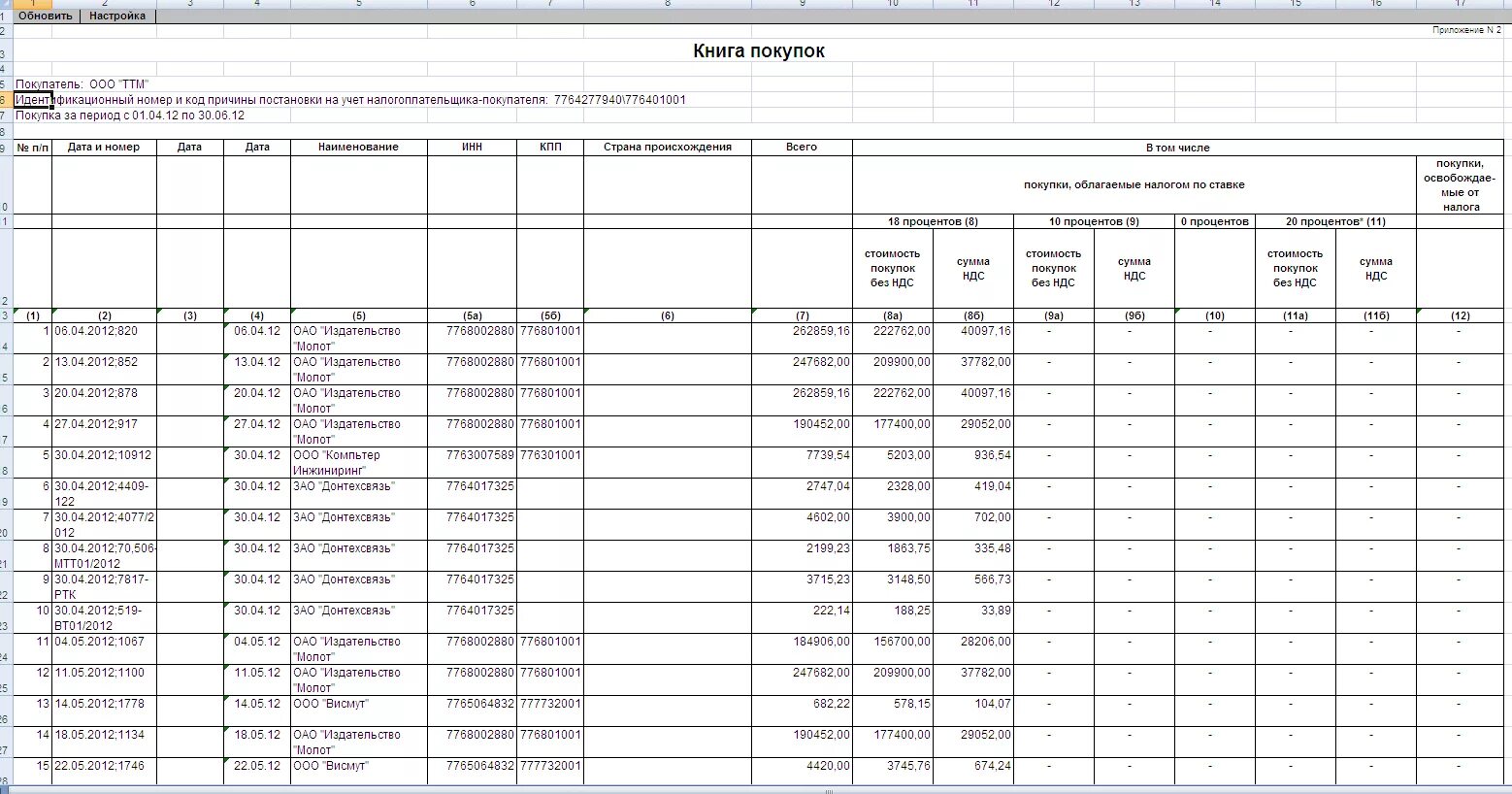Select total amount 682,22
The height and width of the screenshot is (794, 1512).
click(802, 711)
